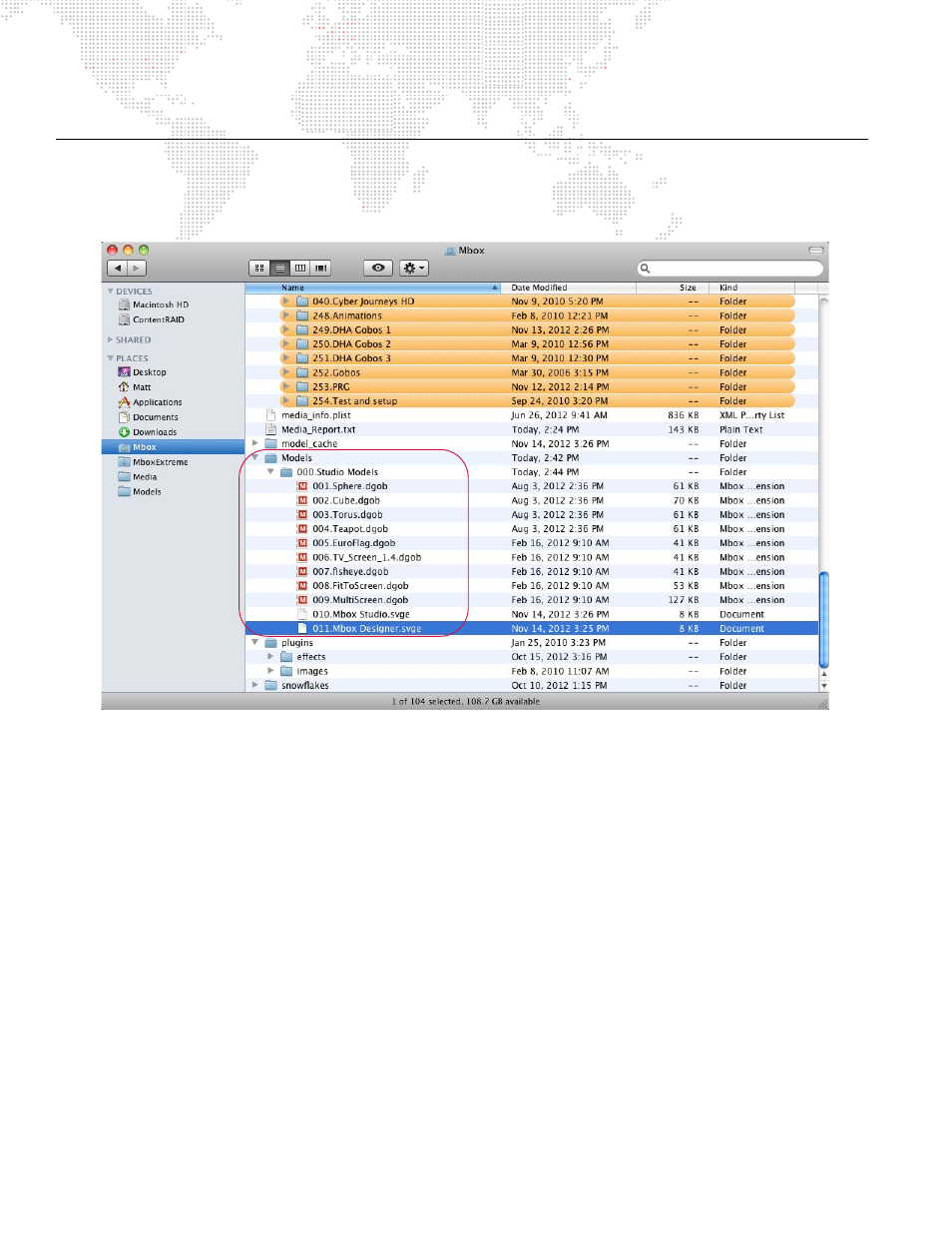Open Applications from the sidebar
This screenshot has height=1233, width=952.
157,402
